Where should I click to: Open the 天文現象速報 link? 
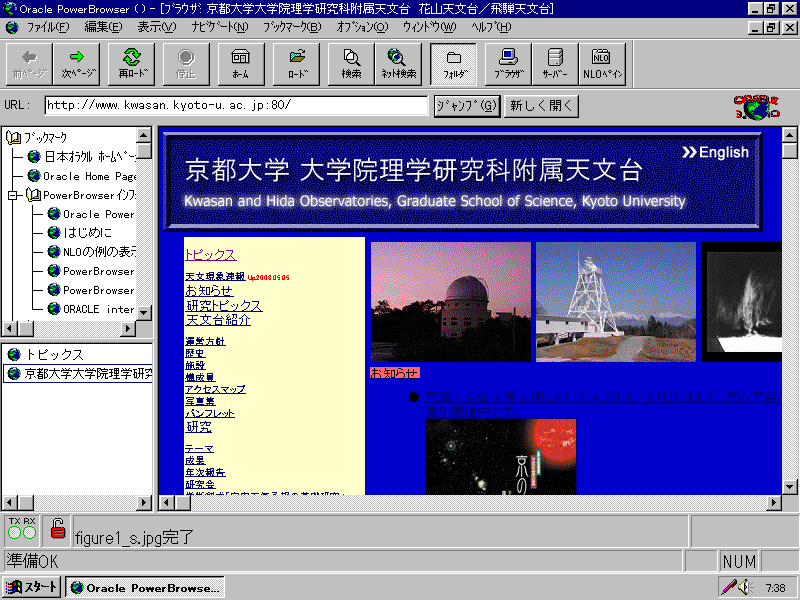click(215, 277)
